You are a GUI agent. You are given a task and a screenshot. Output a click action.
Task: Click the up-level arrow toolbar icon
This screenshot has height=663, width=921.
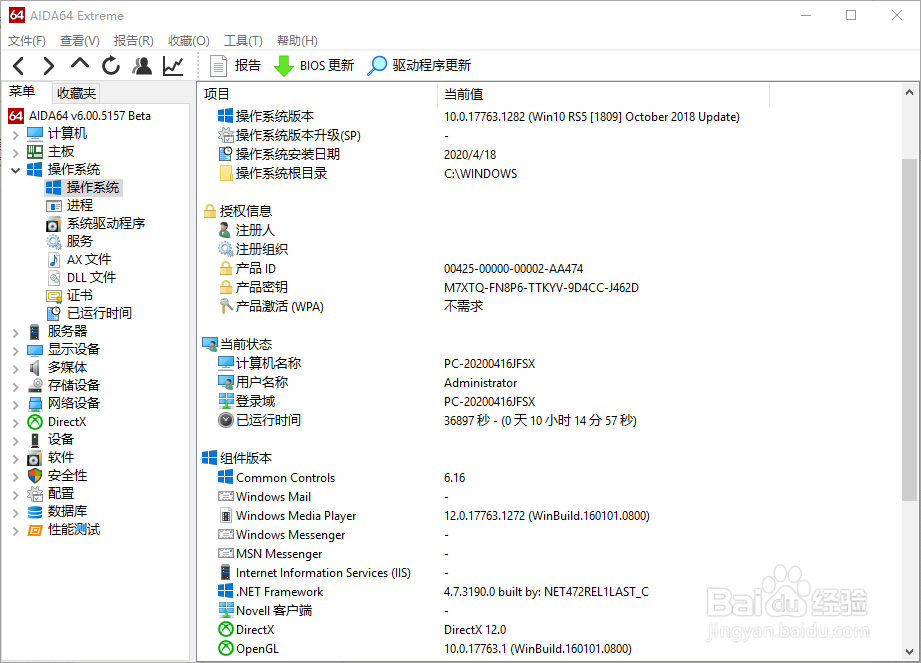click(79, 65)
